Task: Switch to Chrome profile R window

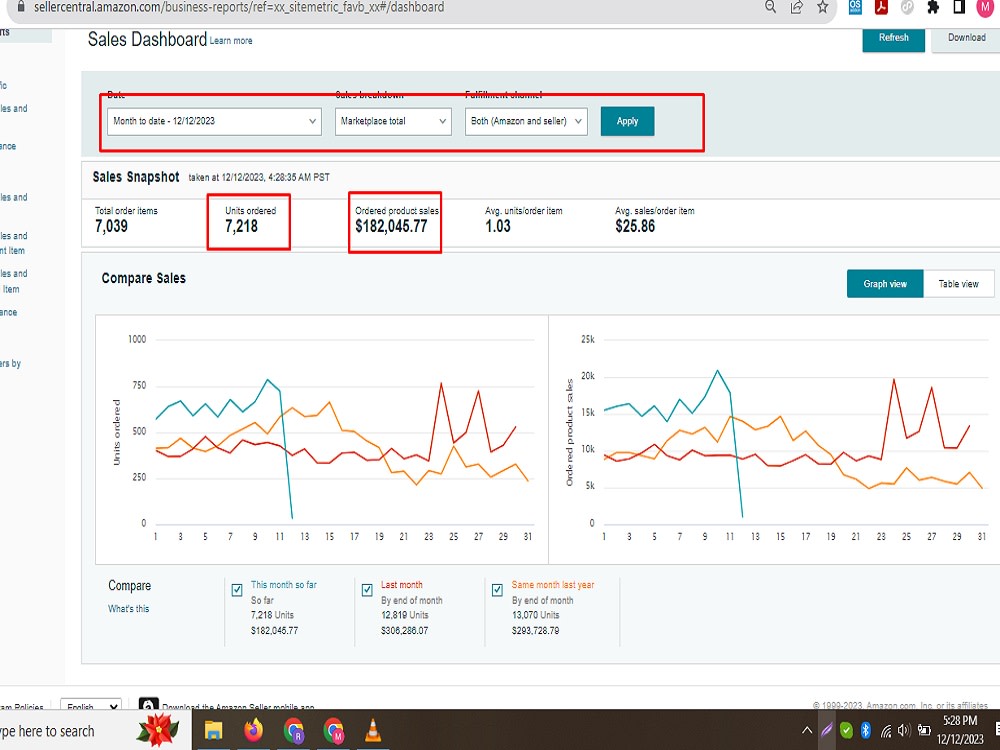Action: coord(293,730)
